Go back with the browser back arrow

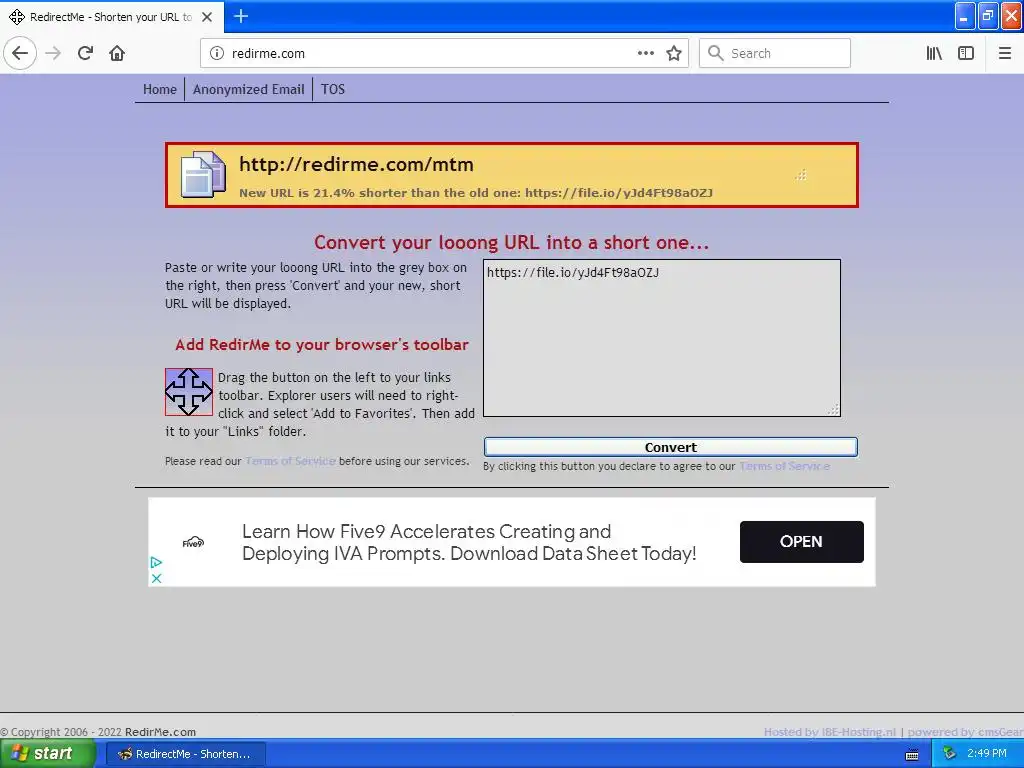point(20,53)
